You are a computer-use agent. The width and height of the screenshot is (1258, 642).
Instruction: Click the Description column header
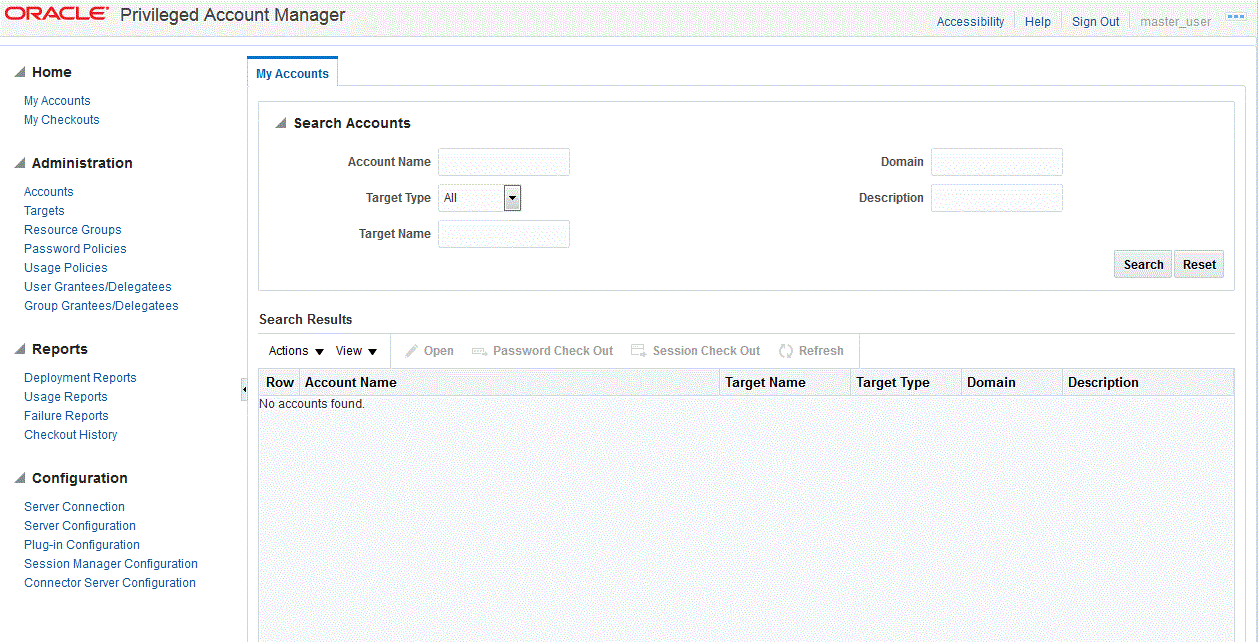[1148, 383]
